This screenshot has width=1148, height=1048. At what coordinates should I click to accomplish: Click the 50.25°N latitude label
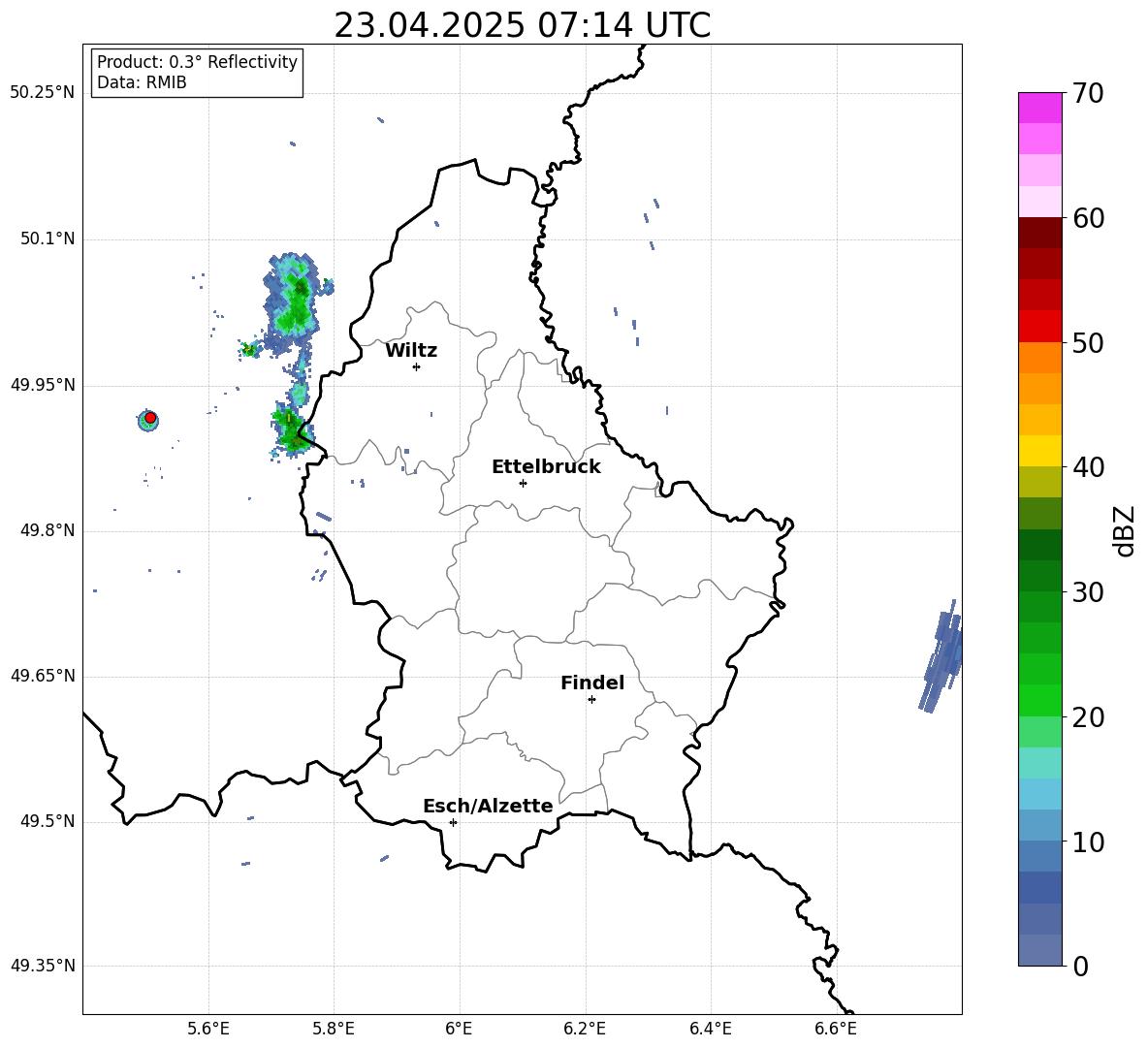[43, 93]
